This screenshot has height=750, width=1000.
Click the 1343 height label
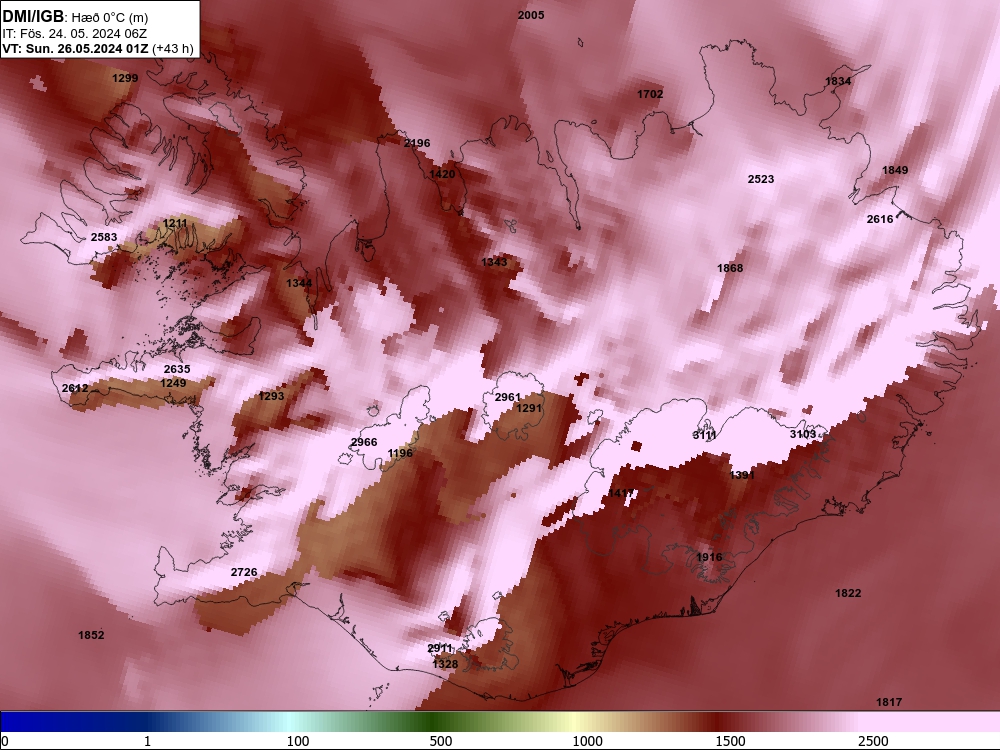click(494, 262)
